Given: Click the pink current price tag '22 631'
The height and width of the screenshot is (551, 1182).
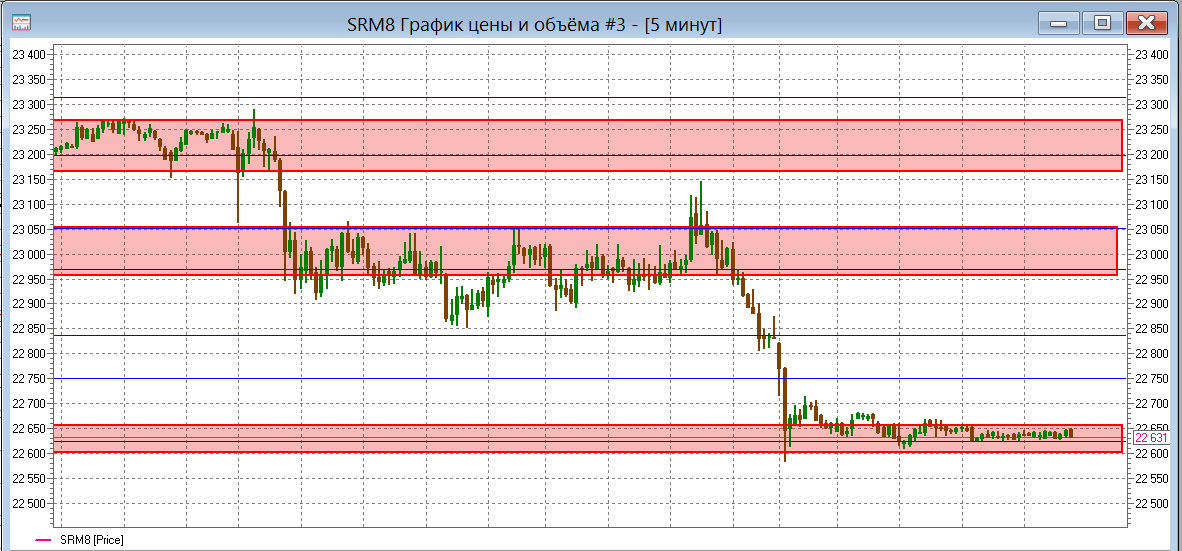Looking at the screenshot, I should [1151, 438].
